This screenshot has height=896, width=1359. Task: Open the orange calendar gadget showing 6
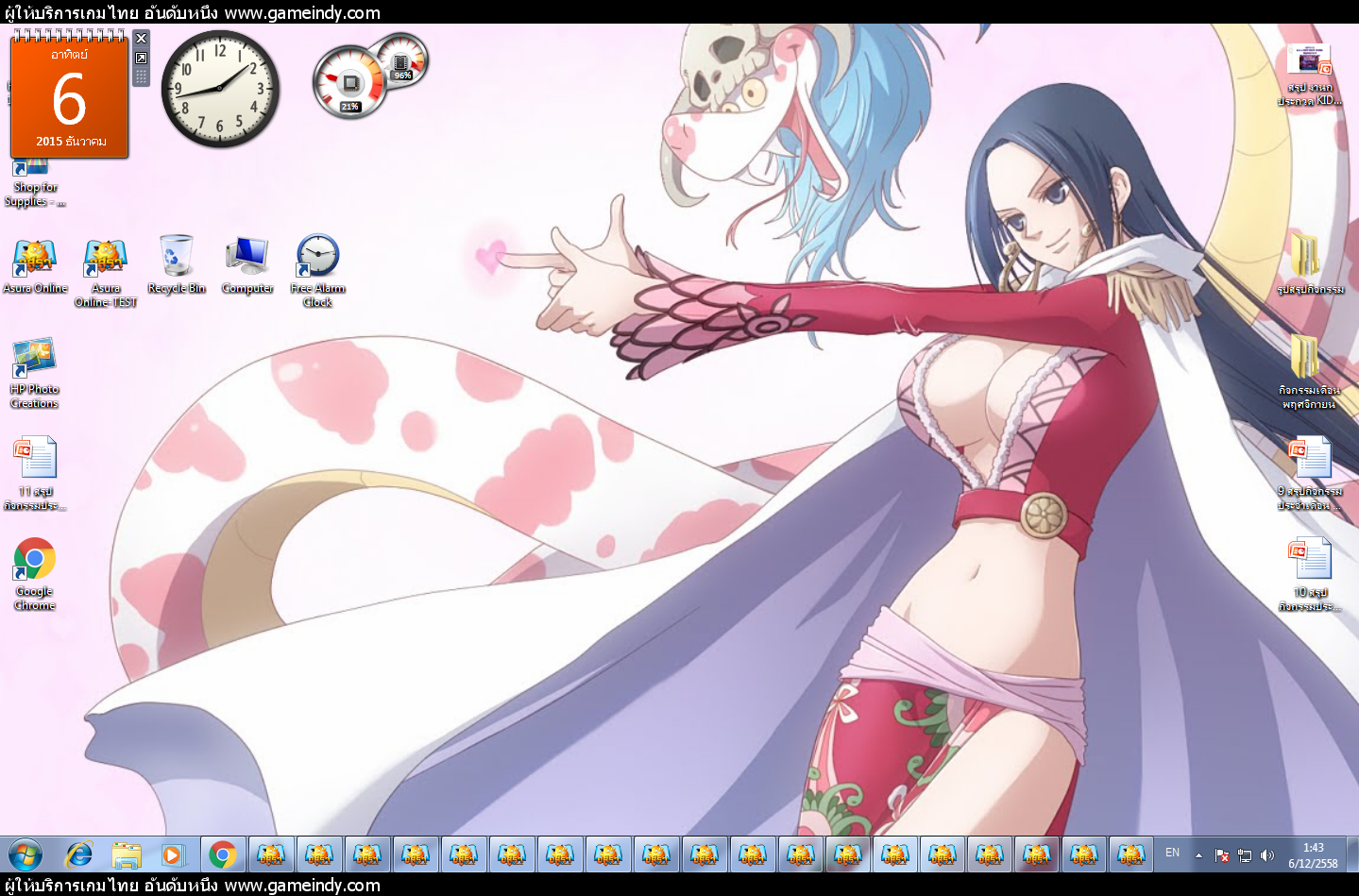[69, 94]
